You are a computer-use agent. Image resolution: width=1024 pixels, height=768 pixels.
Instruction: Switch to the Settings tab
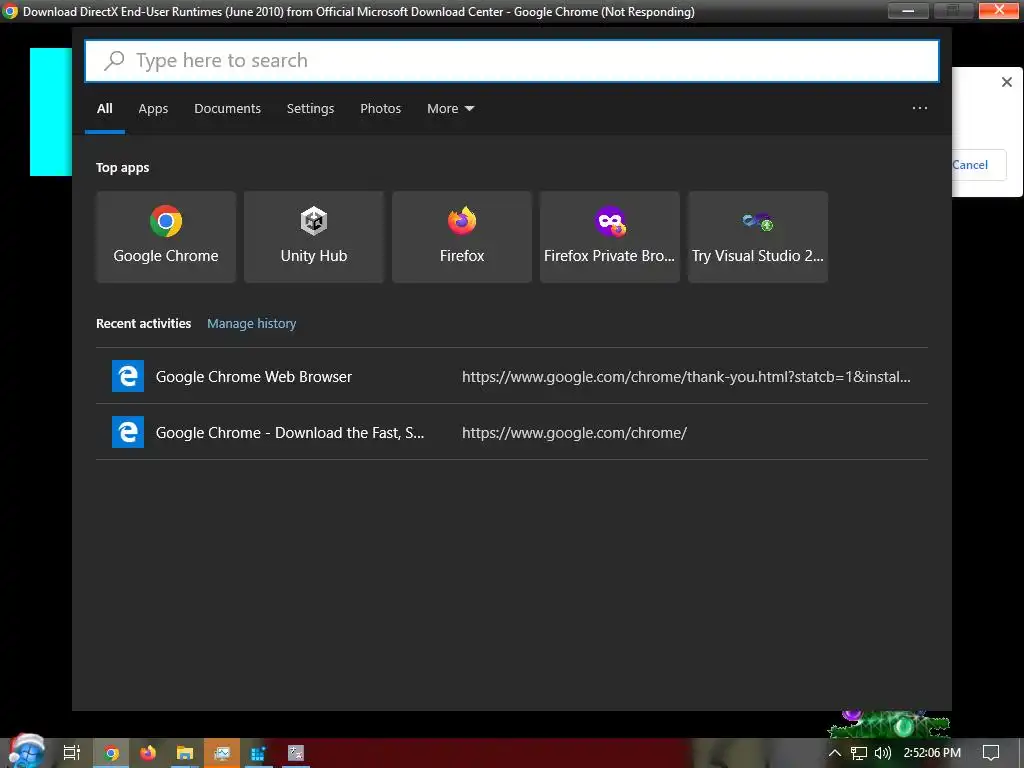310,108
